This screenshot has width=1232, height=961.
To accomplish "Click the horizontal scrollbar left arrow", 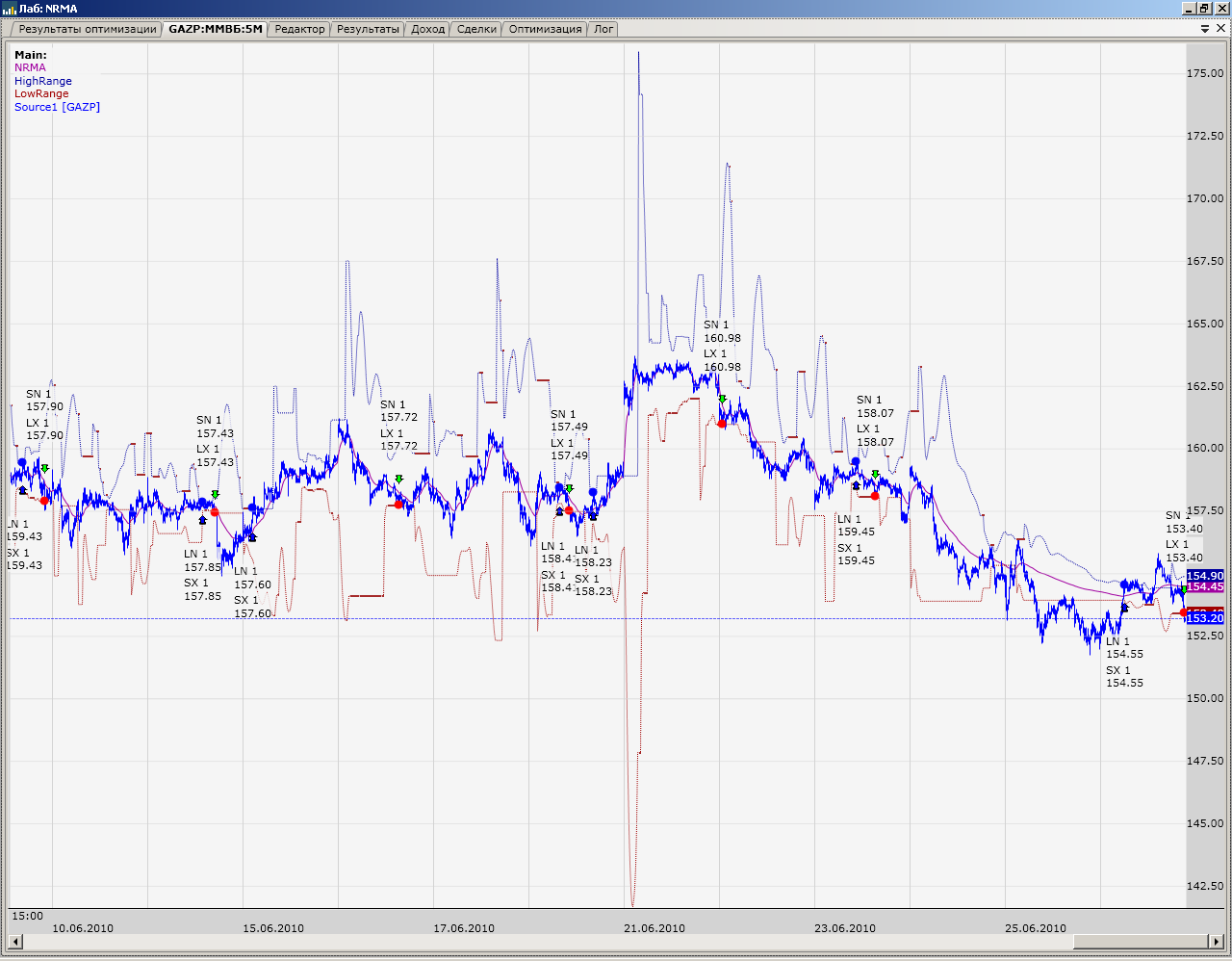I will click(15, 941).
